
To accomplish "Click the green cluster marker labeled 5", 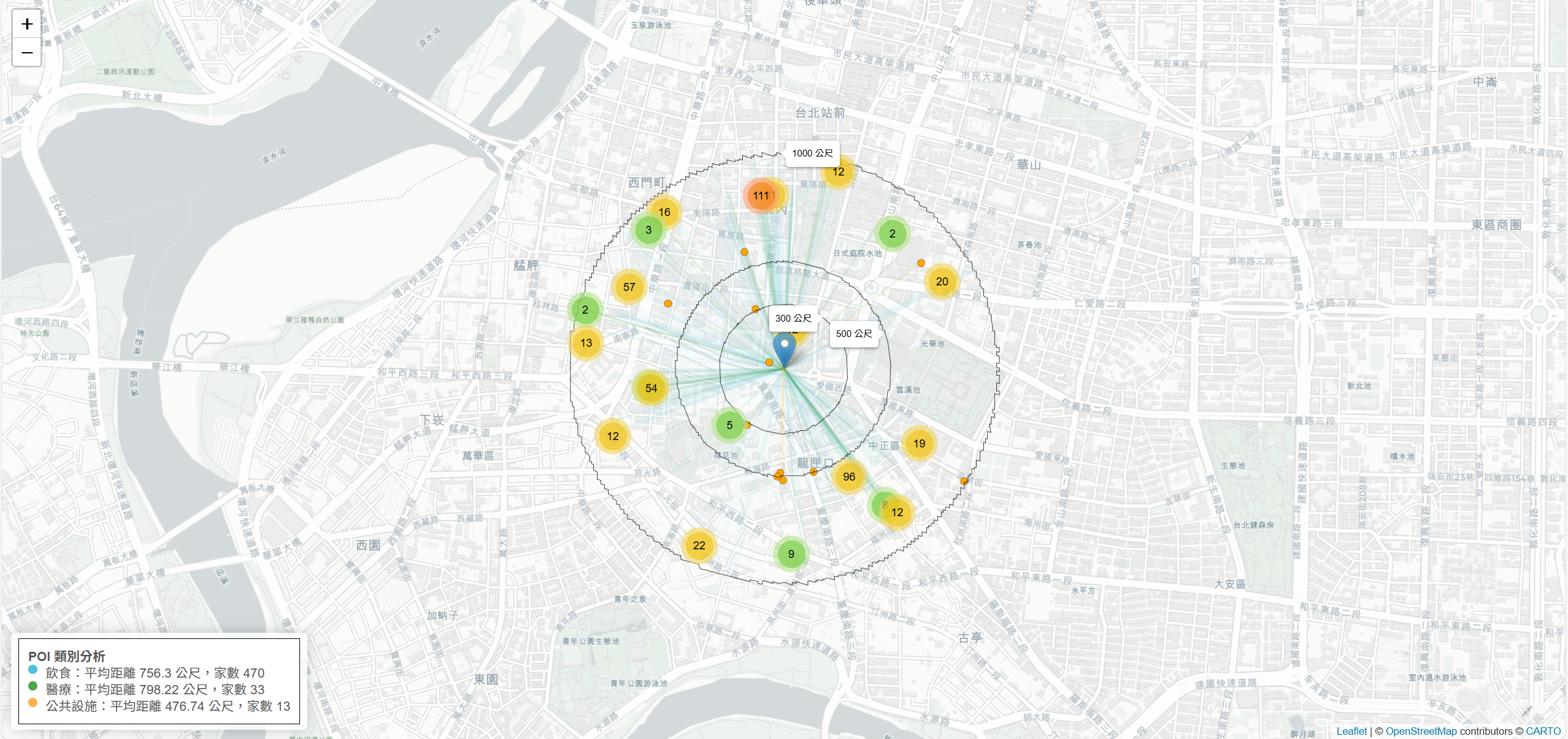I will click(x=729, y=425).
